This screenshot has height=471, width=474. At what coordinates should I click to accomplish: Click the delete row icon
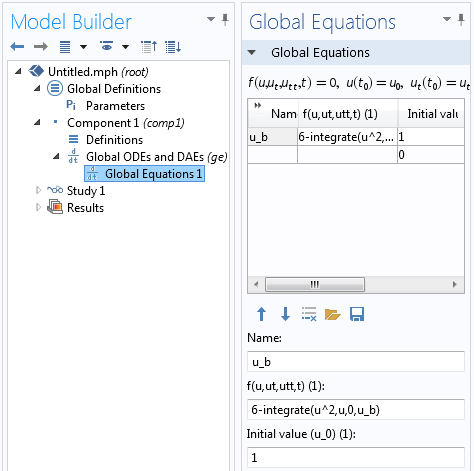pyautogui.click(x=309, y=314)
